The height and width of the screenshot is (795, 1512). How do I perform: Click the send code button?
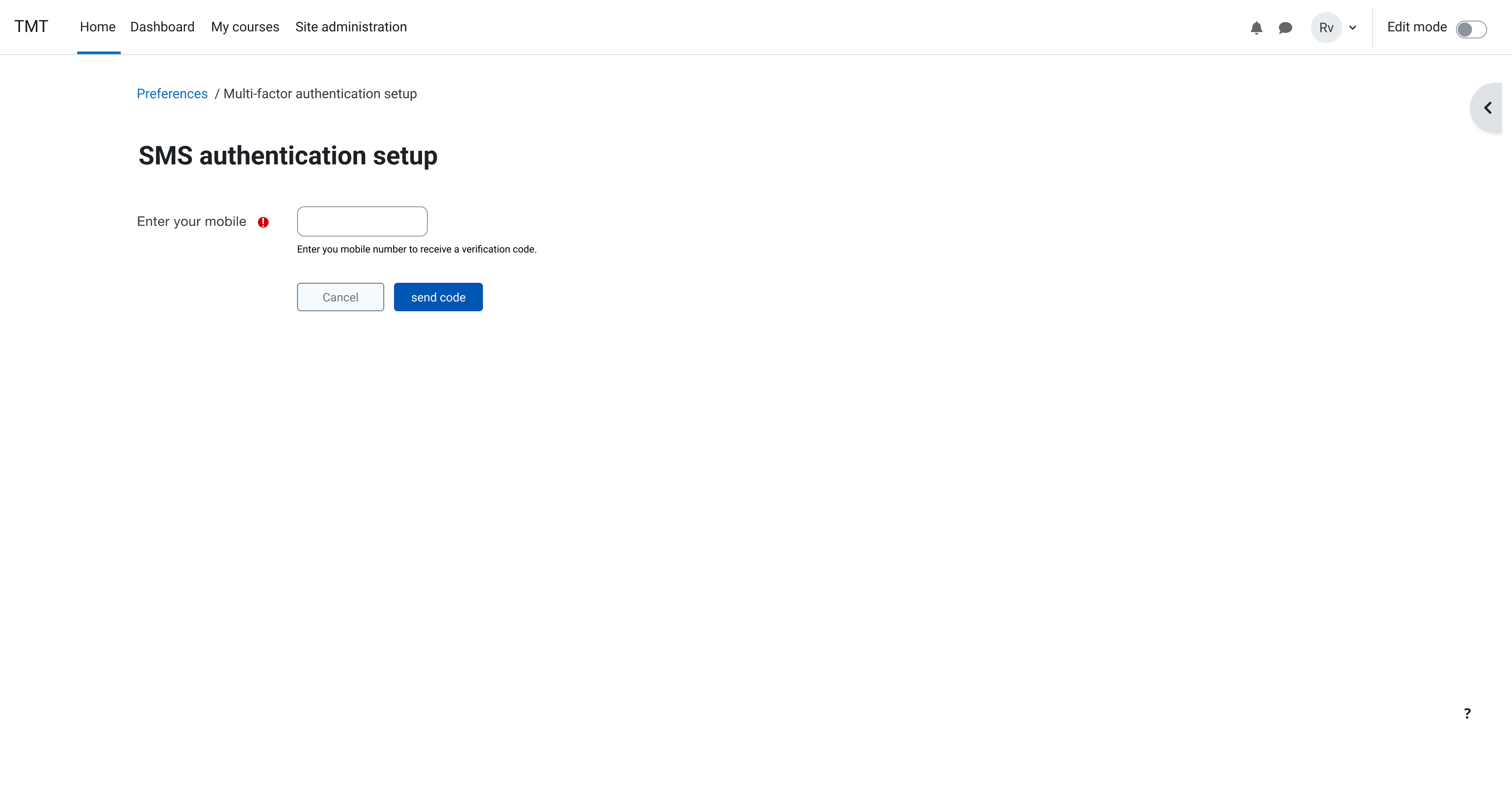[x=438, y=297]
